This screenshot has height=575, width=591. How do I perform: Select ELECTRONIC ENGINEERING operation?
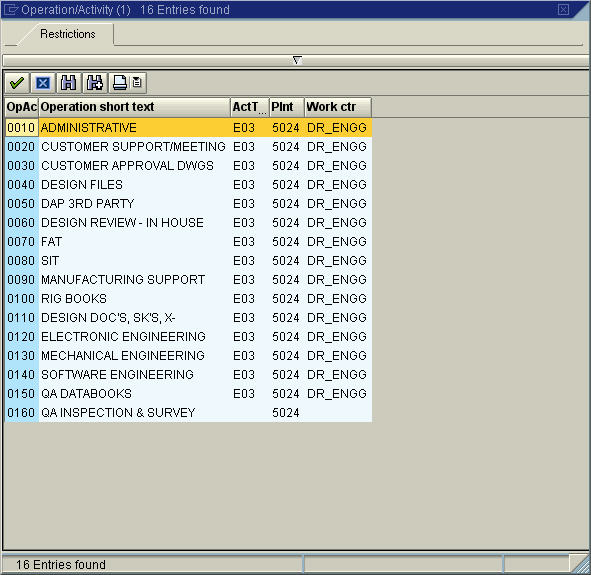[x=188, y=336]
